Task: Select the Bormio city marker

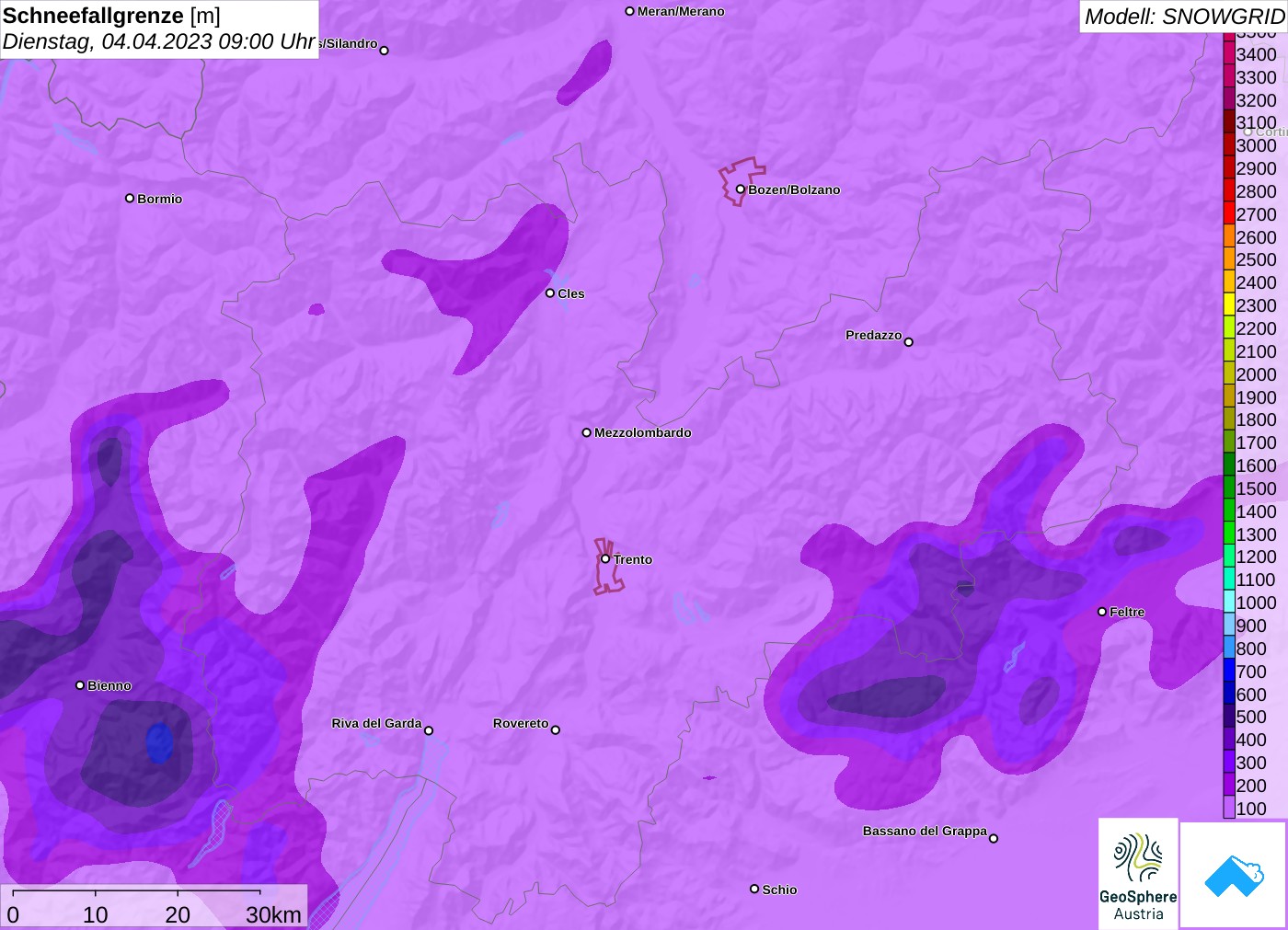Action: 130,198
